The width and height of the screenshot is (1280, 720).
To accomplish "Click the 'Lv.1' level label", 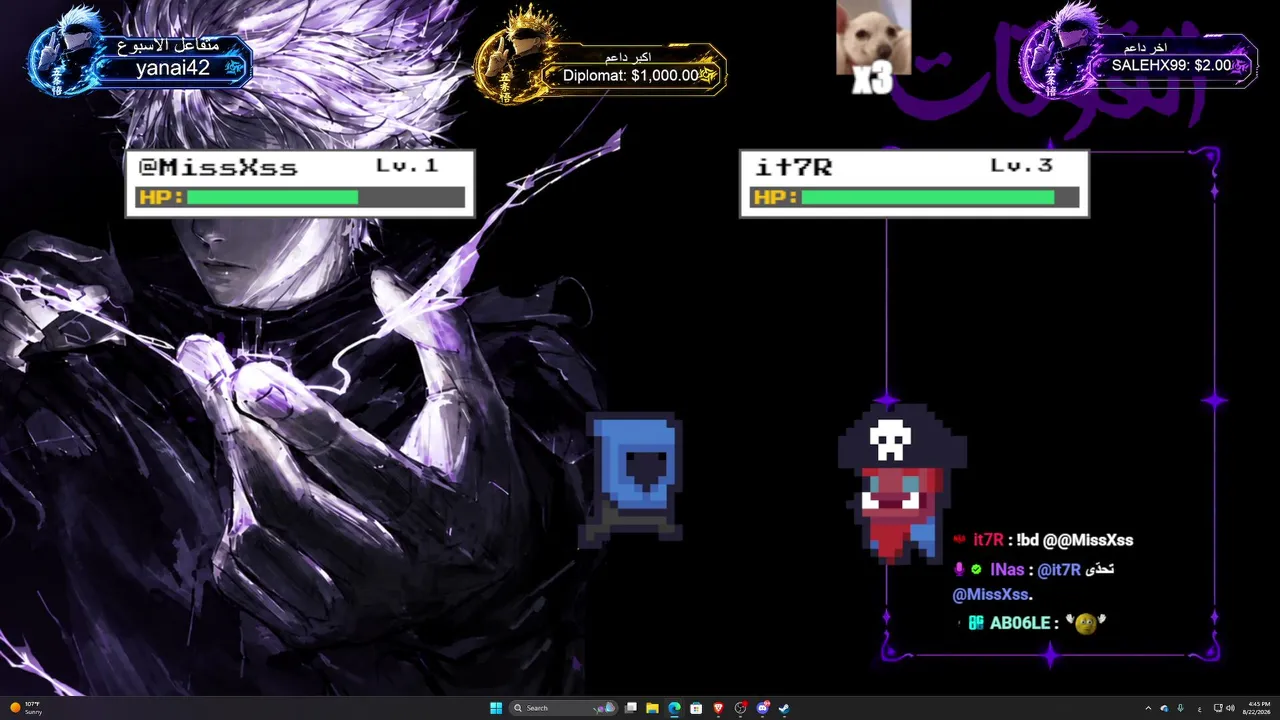I will tap(407, 166).
